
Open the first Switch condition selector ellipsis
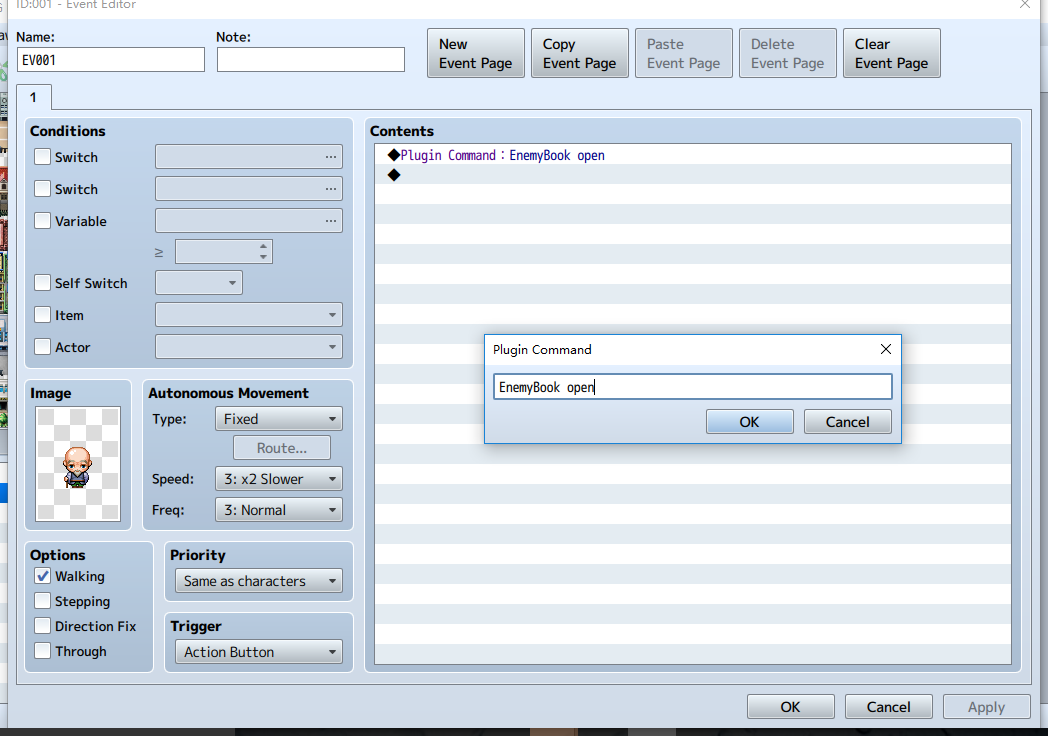coord(331,157)
